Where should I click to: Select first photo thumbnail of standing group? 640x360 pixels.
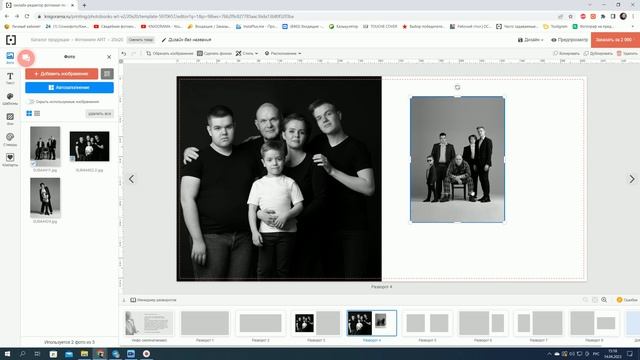(45, 146)
